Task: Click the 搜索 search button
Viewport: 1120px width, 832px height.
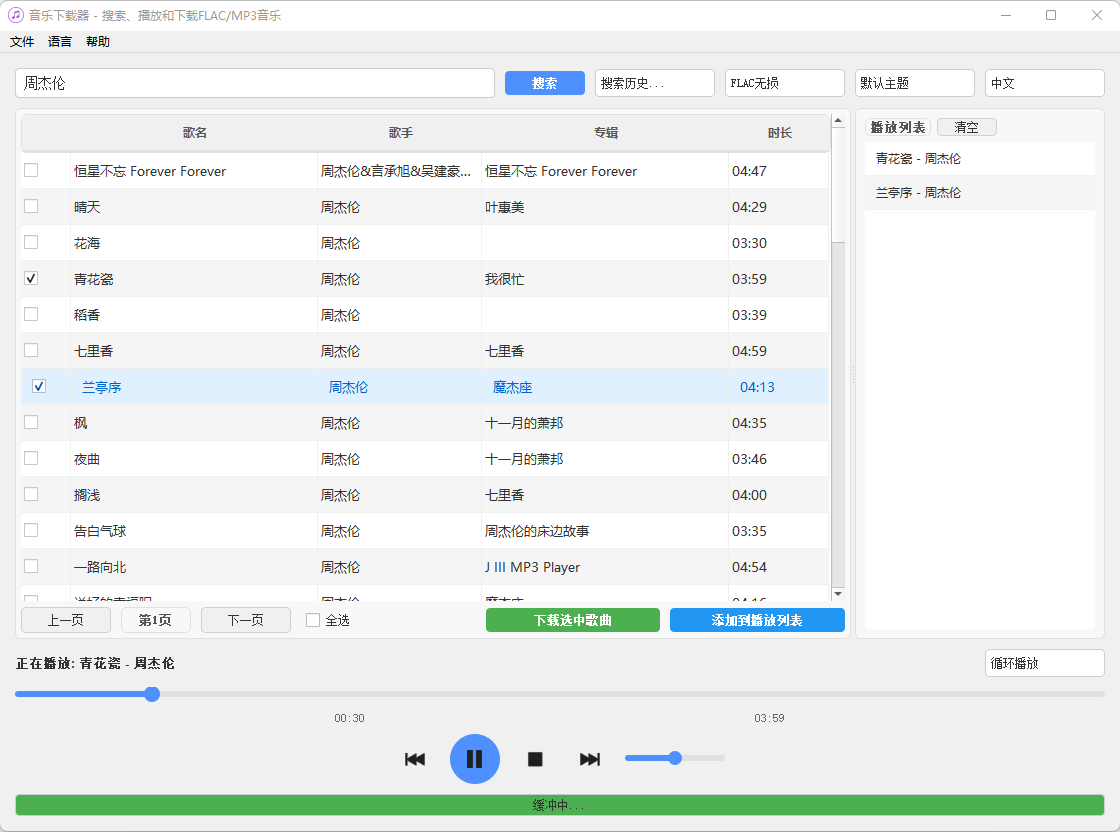Action: 544,83
